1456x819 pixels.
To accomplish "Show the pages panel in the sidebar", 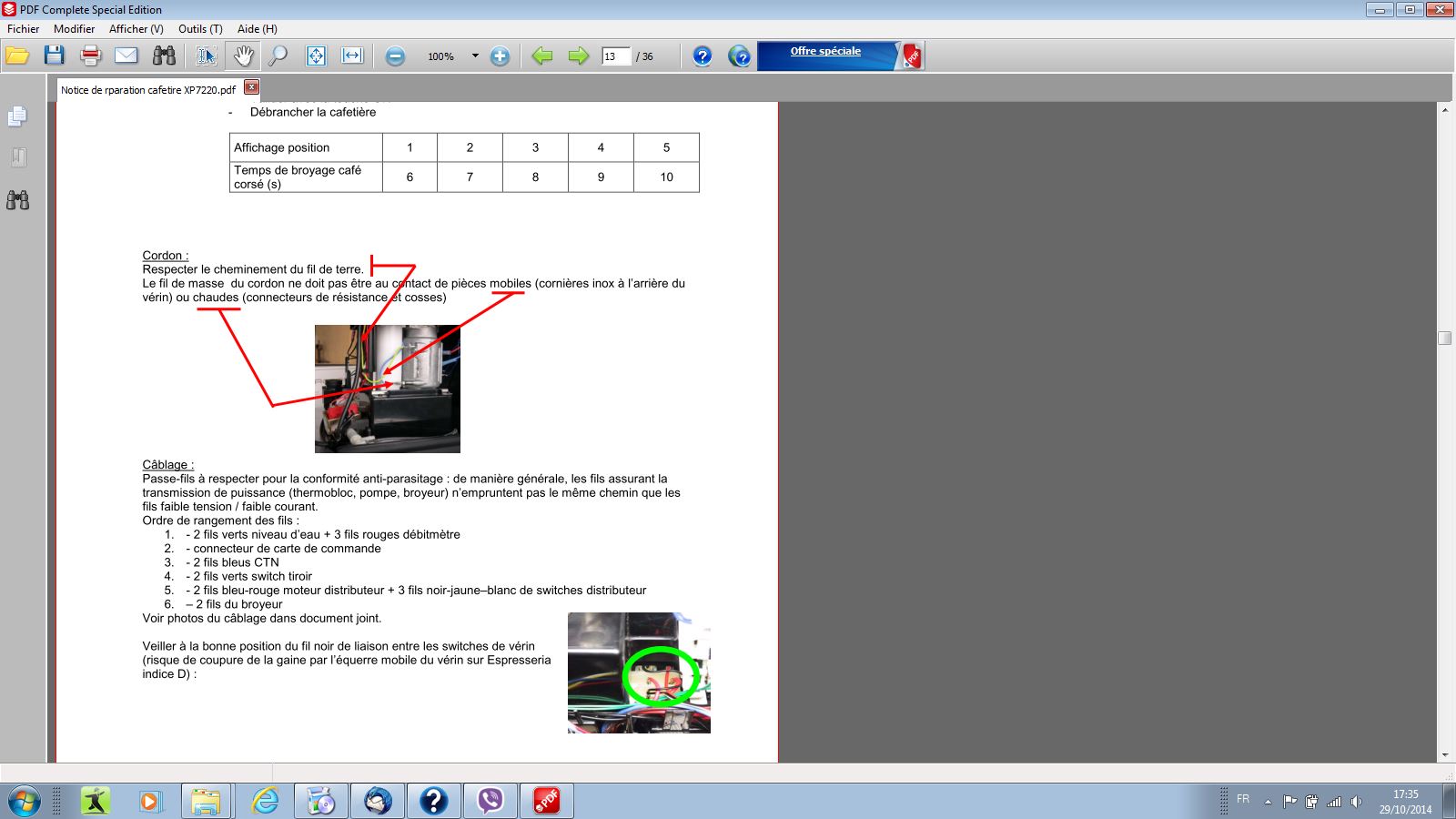I will click(x=17, y=116).
